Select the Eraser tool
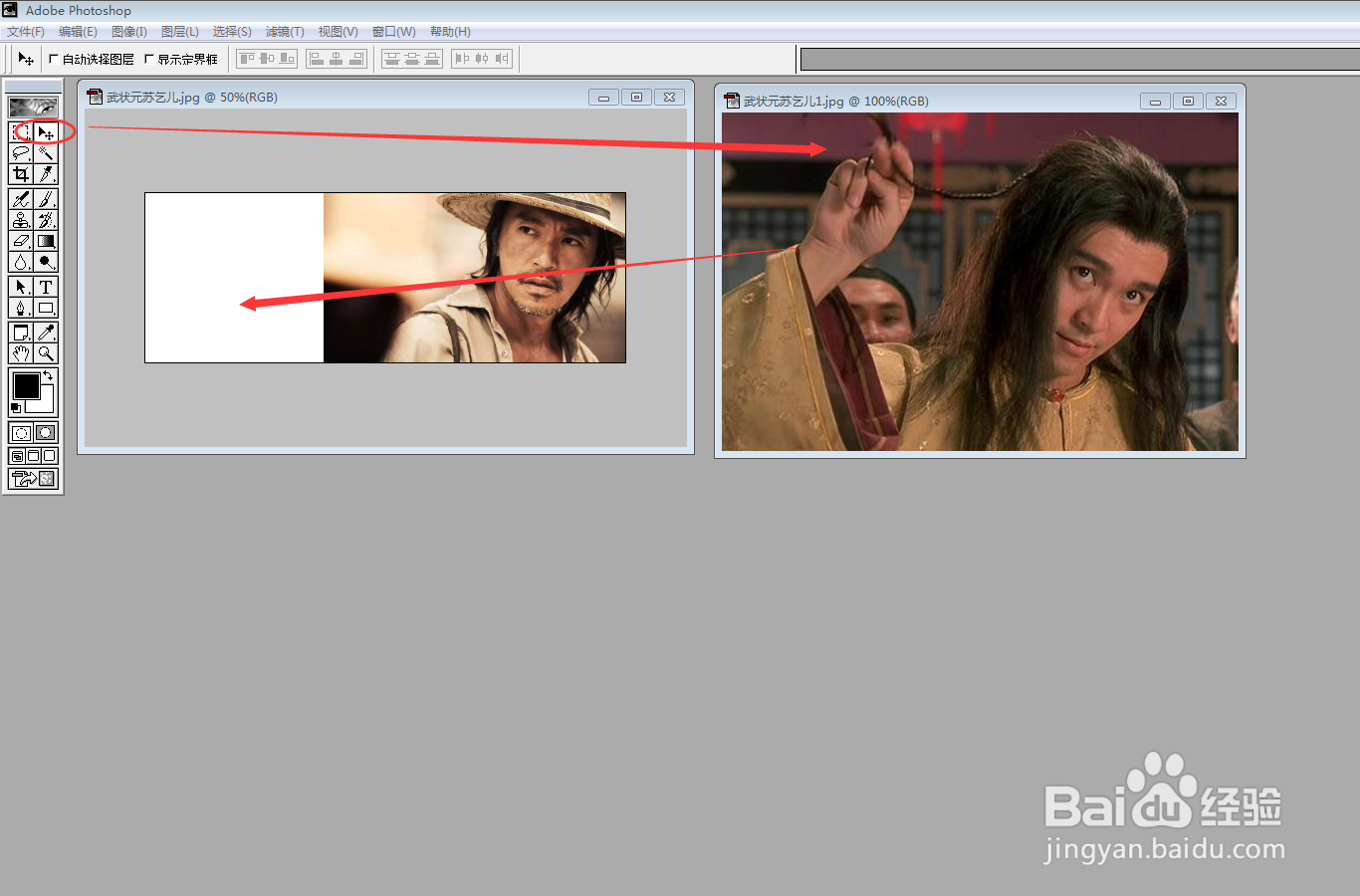Screen dimensions: 1360x896 pyautogui.click(x=21, y=241)
